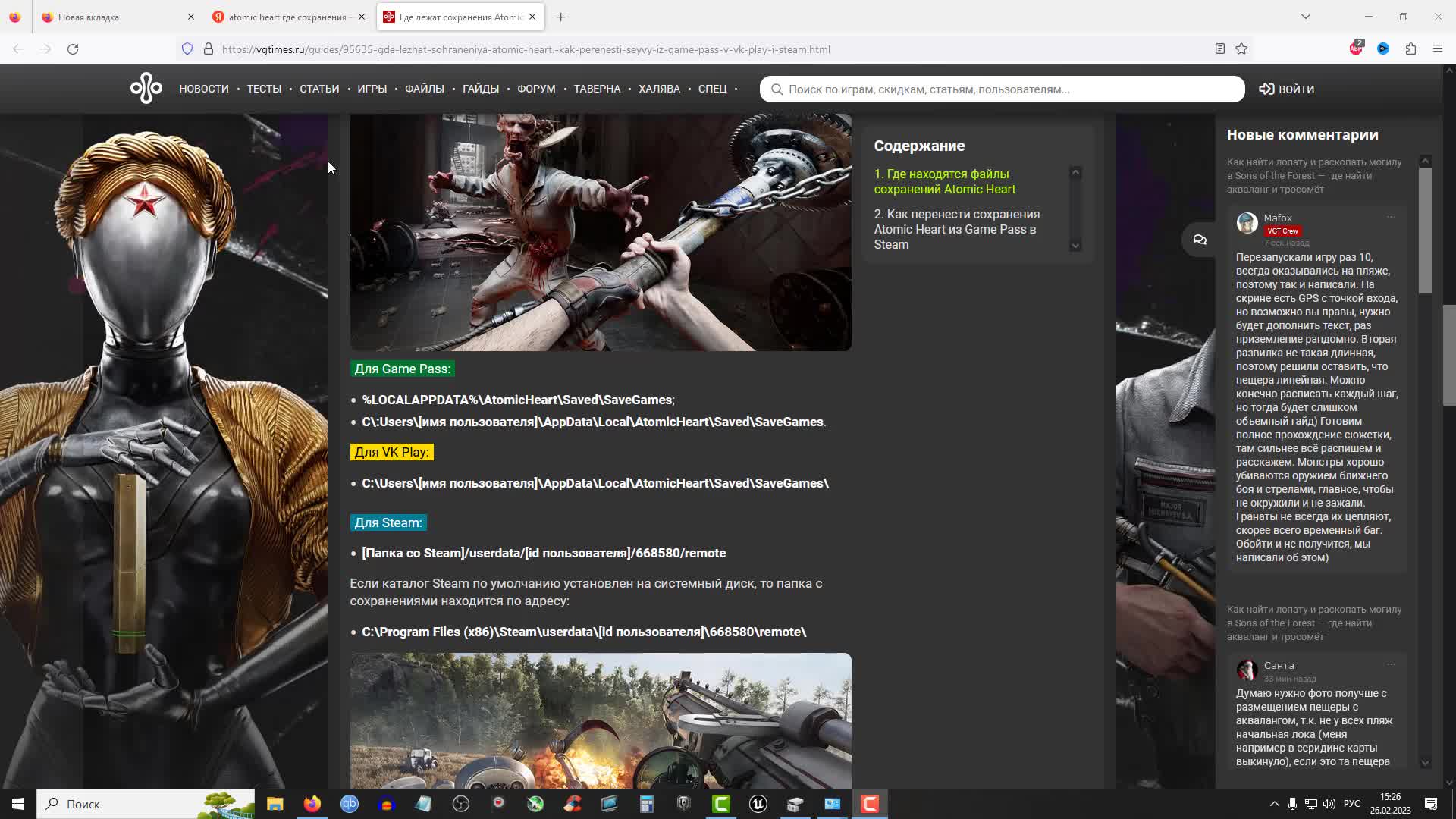
Task: Open the ХАЛЯВА section
Action: click(659, 89)
